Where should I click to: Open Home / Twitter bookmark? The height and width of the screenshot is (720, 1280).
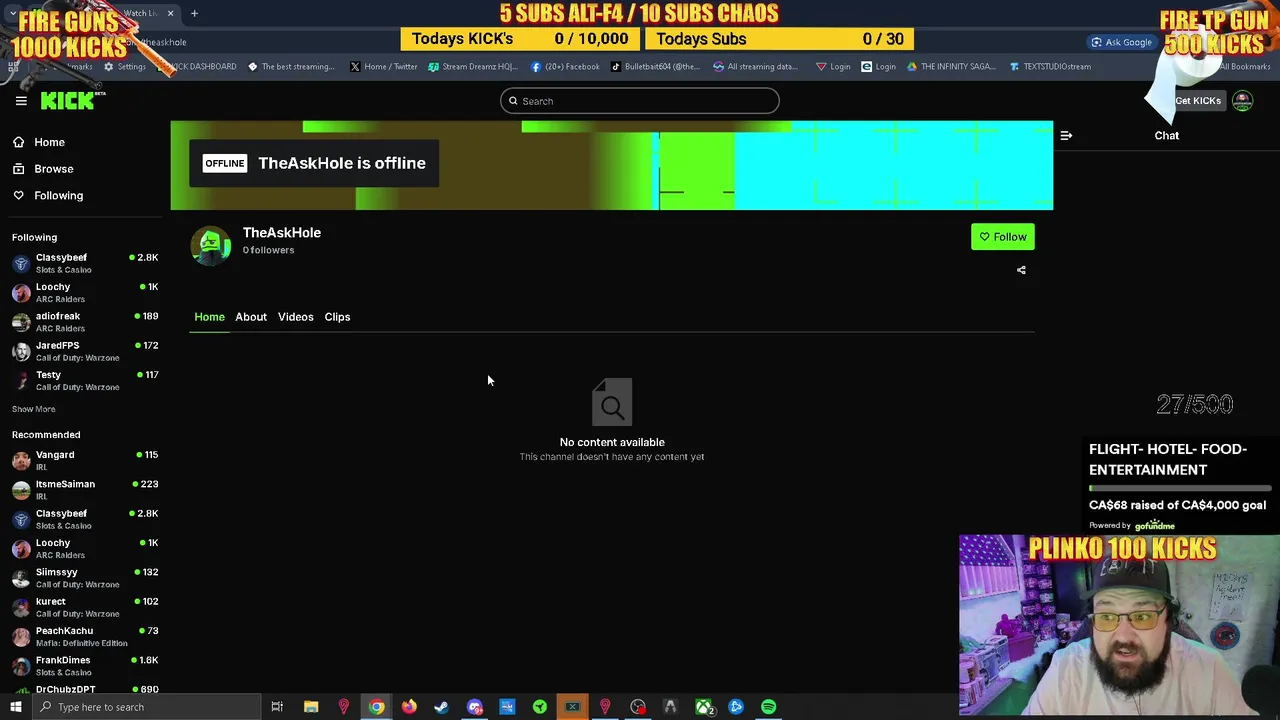383,67
